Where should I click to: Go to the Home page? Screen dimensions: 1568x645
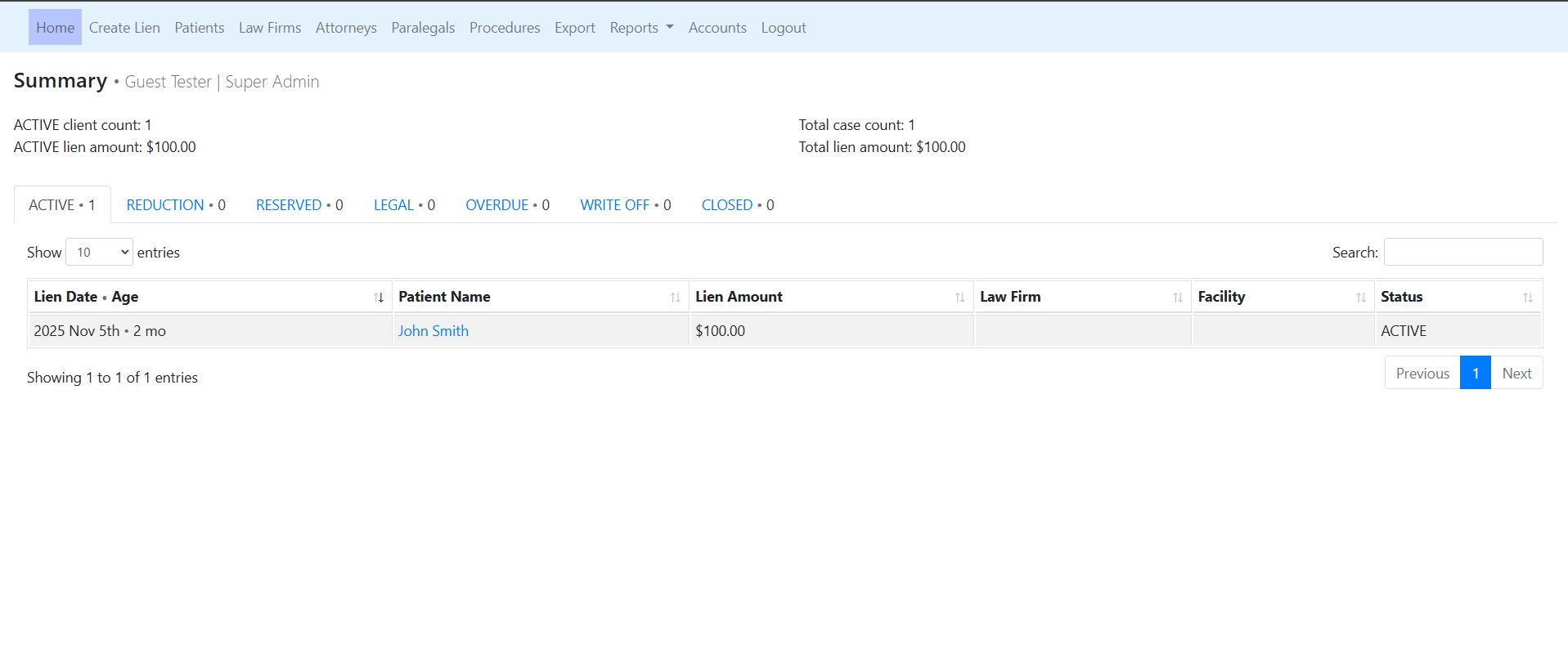[55, 28]
